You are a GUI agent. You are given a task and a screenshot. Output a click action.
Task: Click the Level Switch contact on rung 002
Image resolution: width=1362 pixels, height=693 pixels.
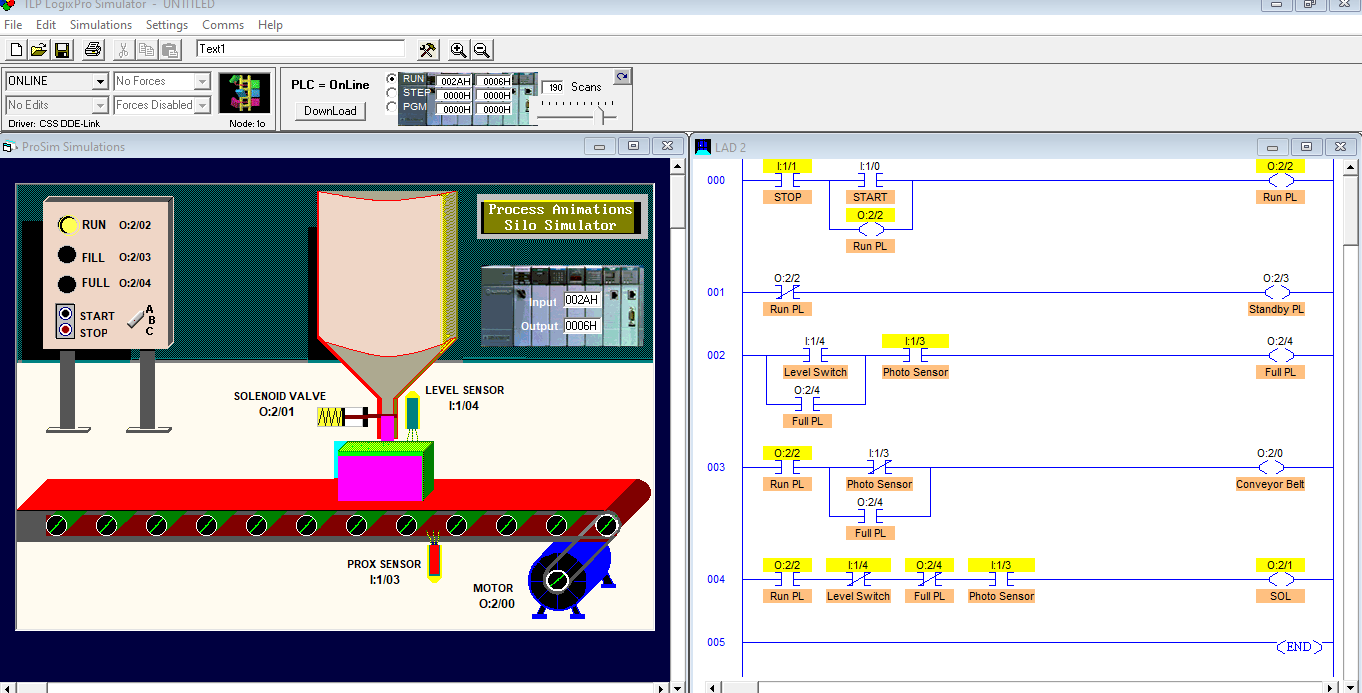pos(815,356)
